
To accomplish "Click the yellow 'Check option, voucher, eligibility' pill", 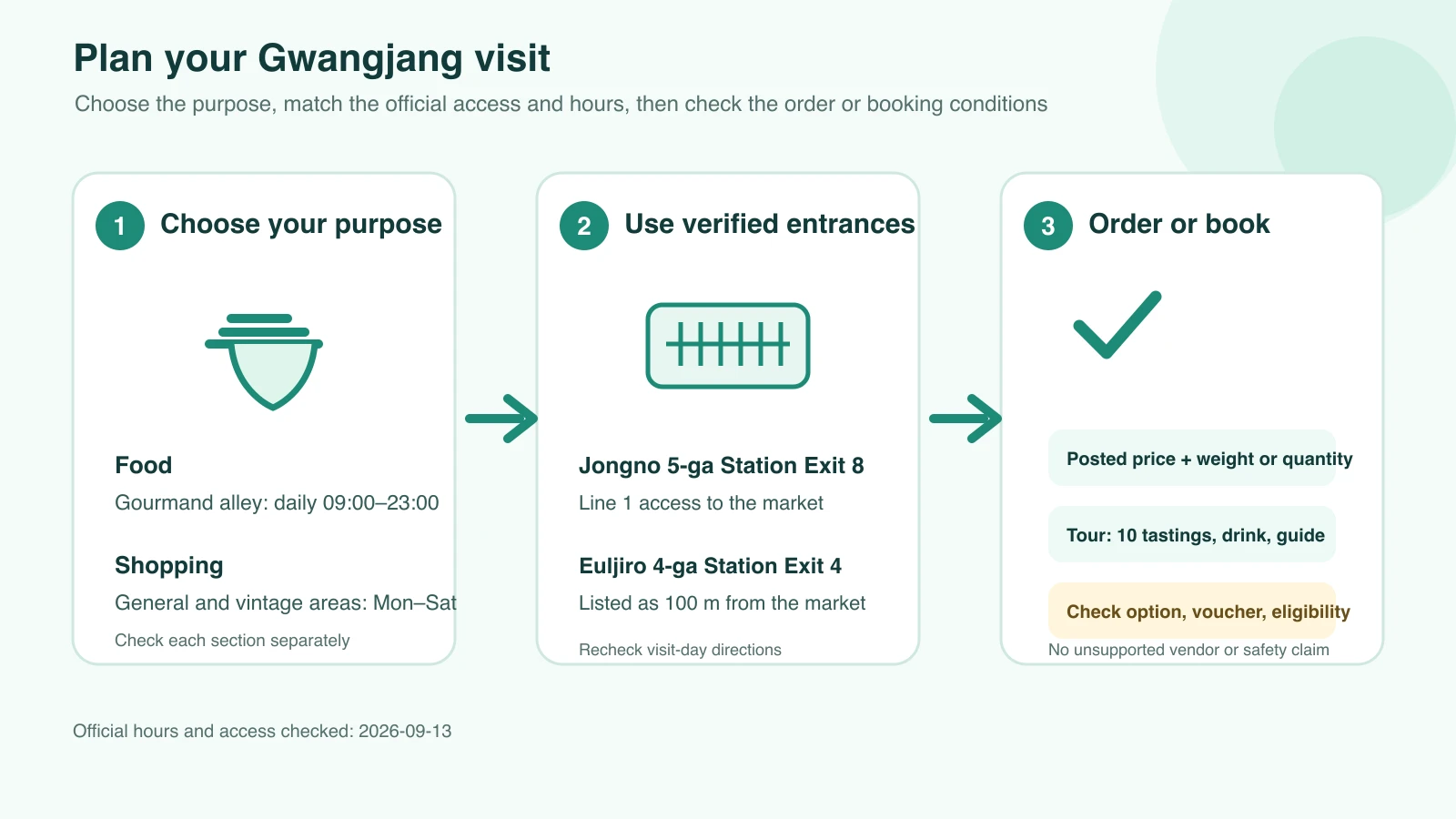I will tap(1192, 611).
